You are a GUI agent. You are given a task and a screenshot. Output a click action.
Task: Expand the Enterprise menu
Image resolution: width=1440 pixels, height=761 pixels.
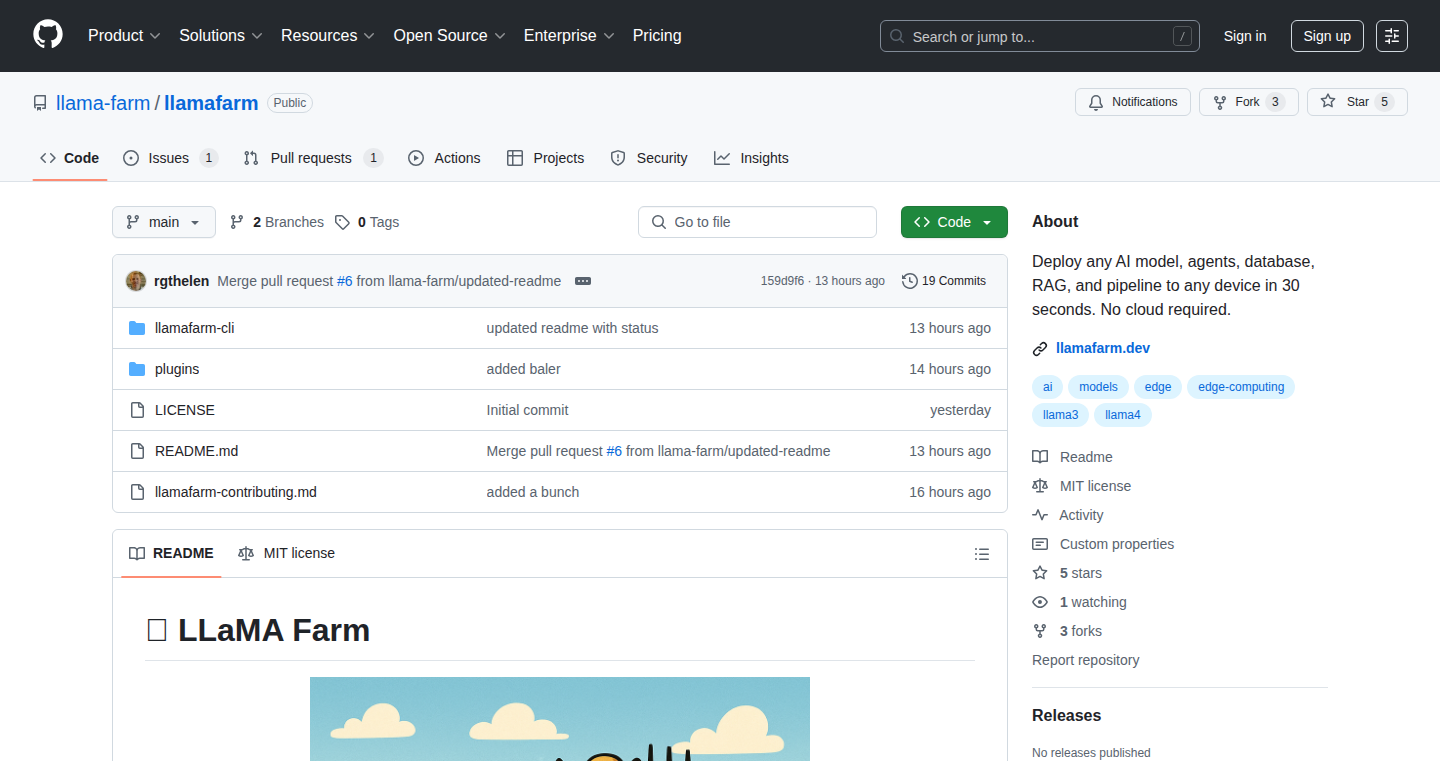tap(570, 36)
